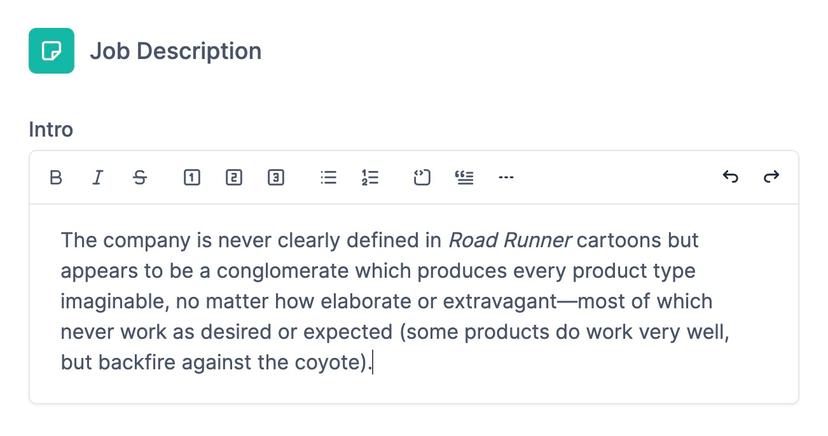Apply heading level 2
Viewport: 828px width, 436px height.
pos(234,177)
